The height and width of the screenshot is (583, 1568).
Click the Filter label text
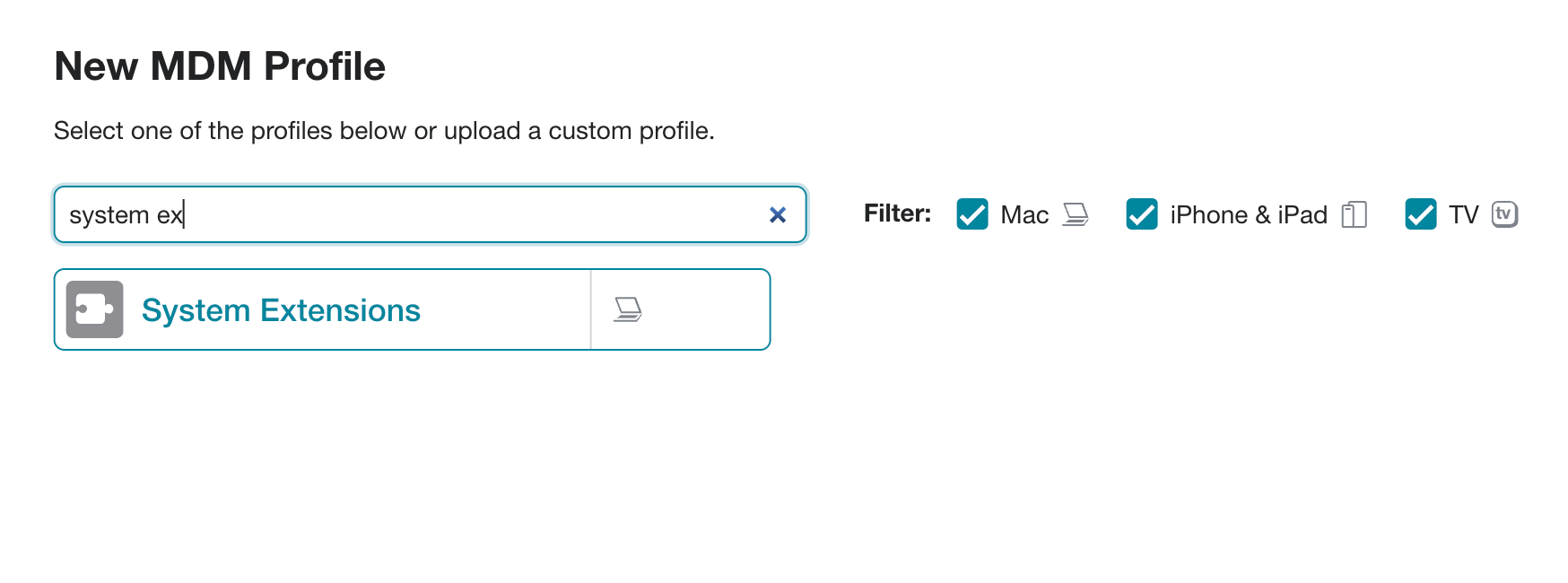click(897, 213)
